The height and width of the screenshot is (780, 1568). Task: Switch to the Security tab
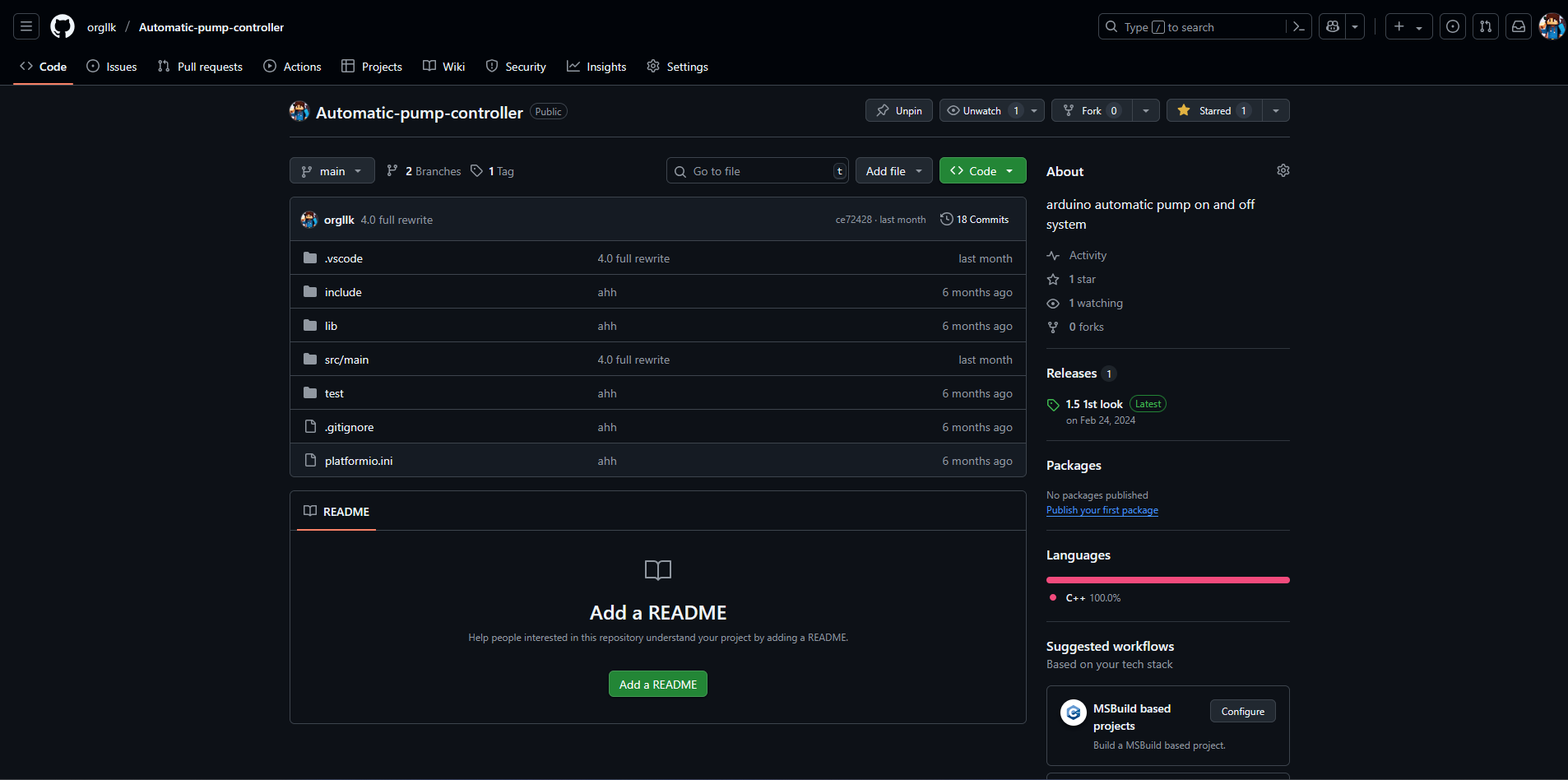pos(516,67)
